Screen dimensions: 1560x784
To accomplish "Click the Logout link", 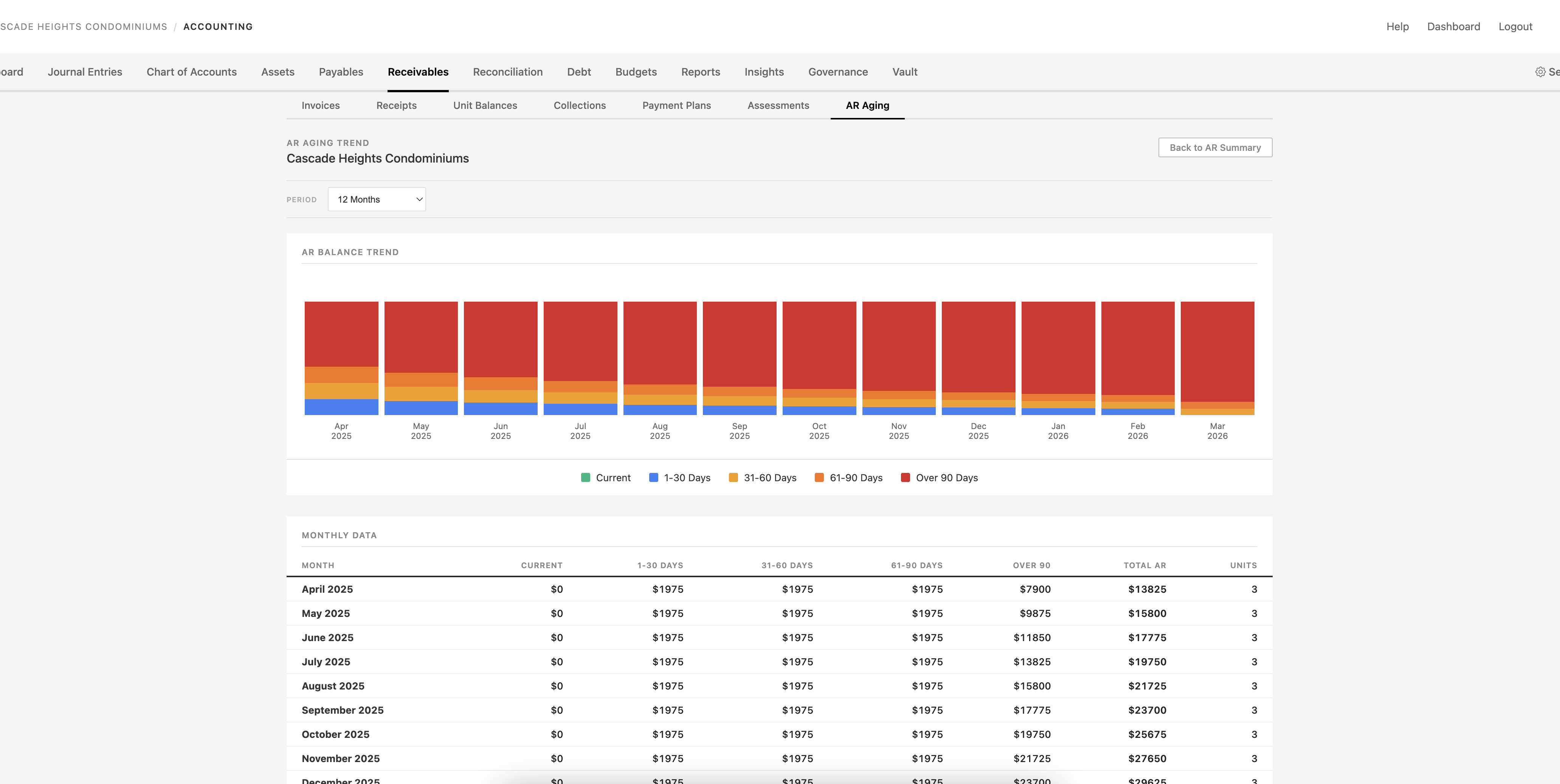I will pos(1515,26).
